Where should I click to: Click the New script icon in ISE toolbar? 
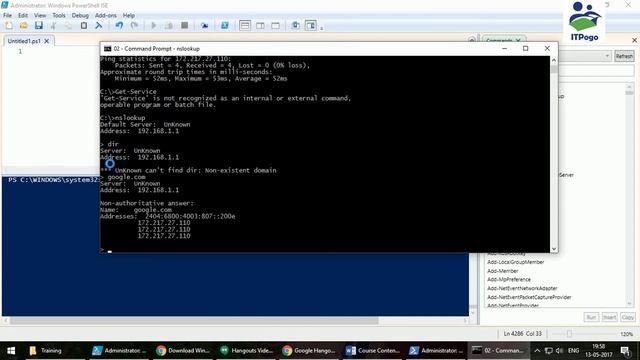[x=9, y=25]
